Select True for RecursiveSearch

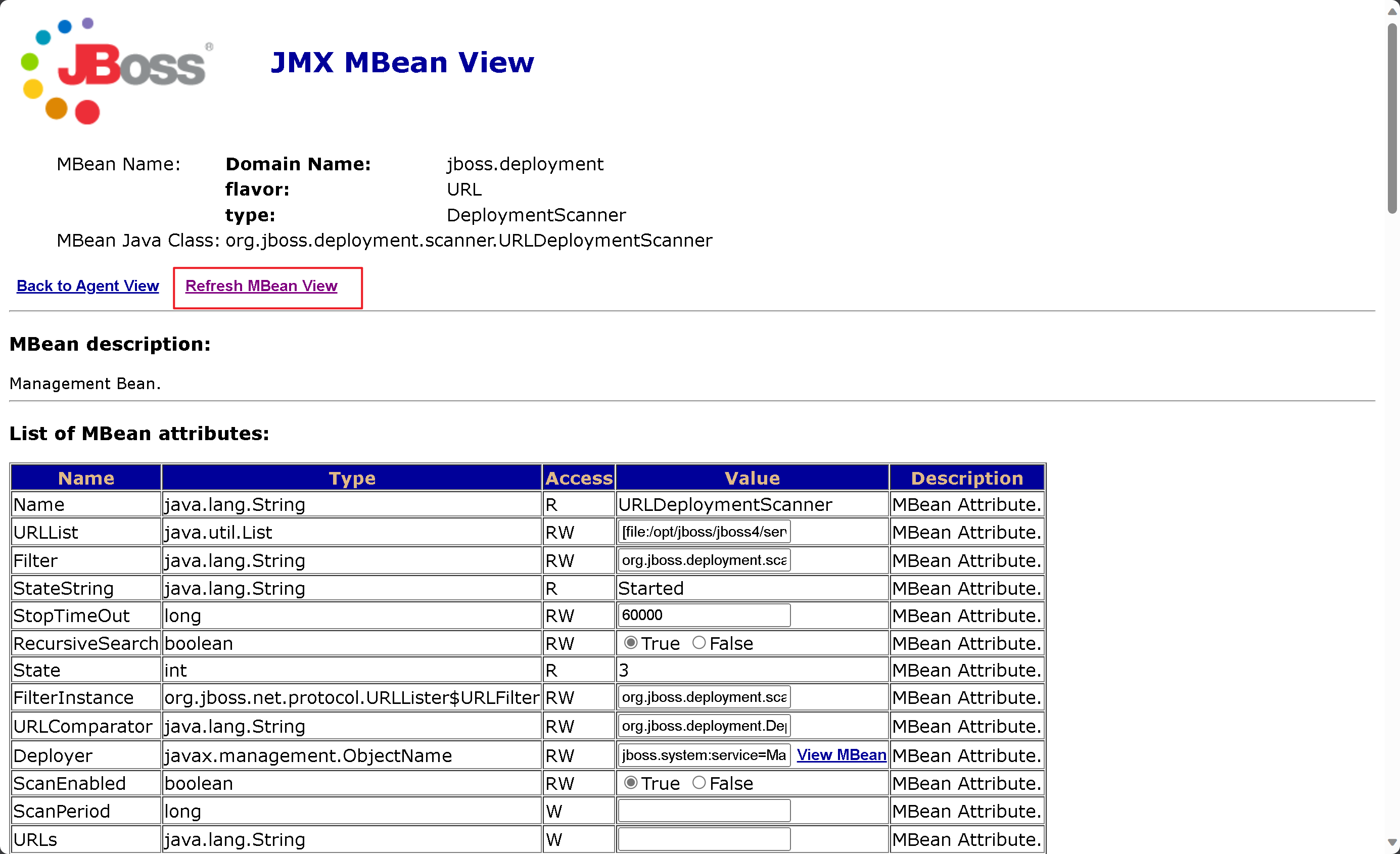pos(630,643)
